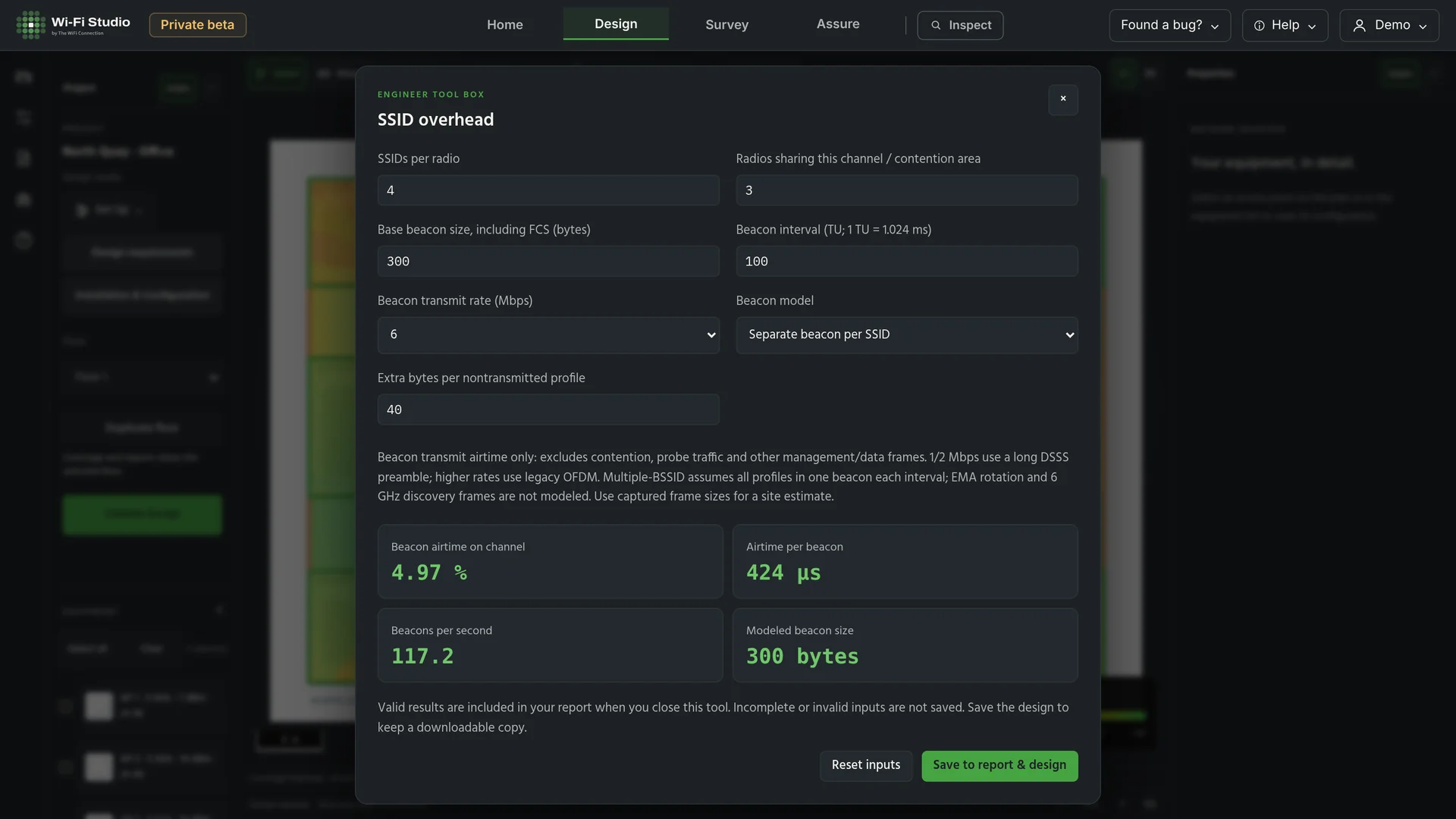Focus the SSIDs per radio field

coord(548,190)
